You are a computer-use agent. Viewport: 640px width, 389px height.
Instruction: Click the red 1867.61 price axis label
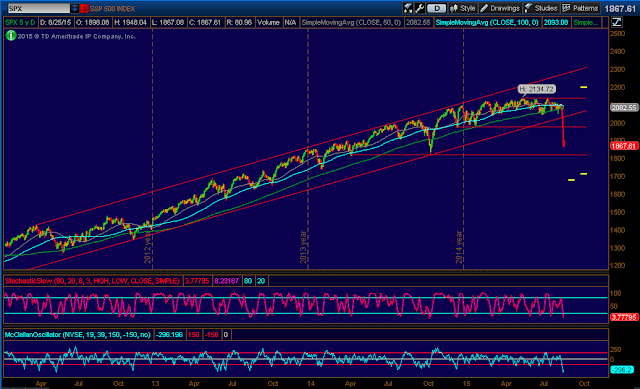click(624, 146)
